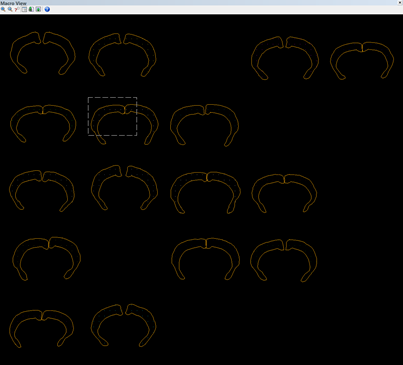
Task: Select third outline in the second row
Action: tap(204, 125)
